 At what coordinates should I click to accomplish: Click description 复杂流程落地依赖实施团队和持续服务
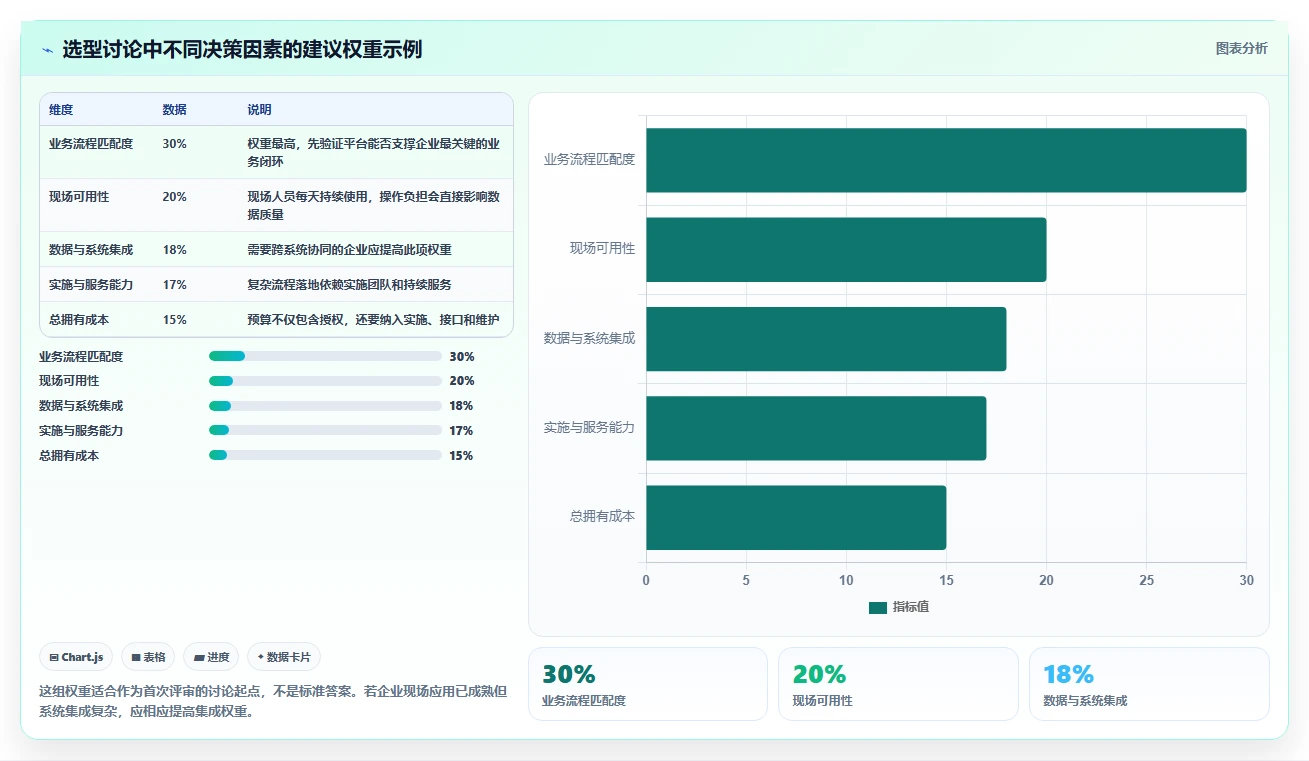pyautogui.click(x=350, y=285)
